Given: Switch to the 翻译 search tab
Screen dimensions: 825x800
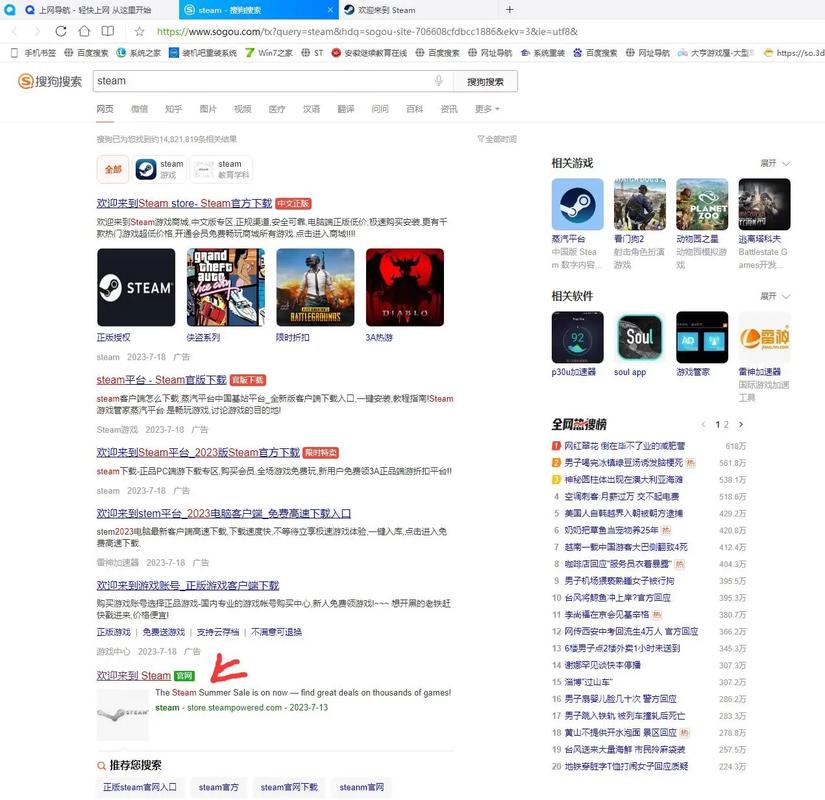Looking at the screenshot, I should click(346, 109).
